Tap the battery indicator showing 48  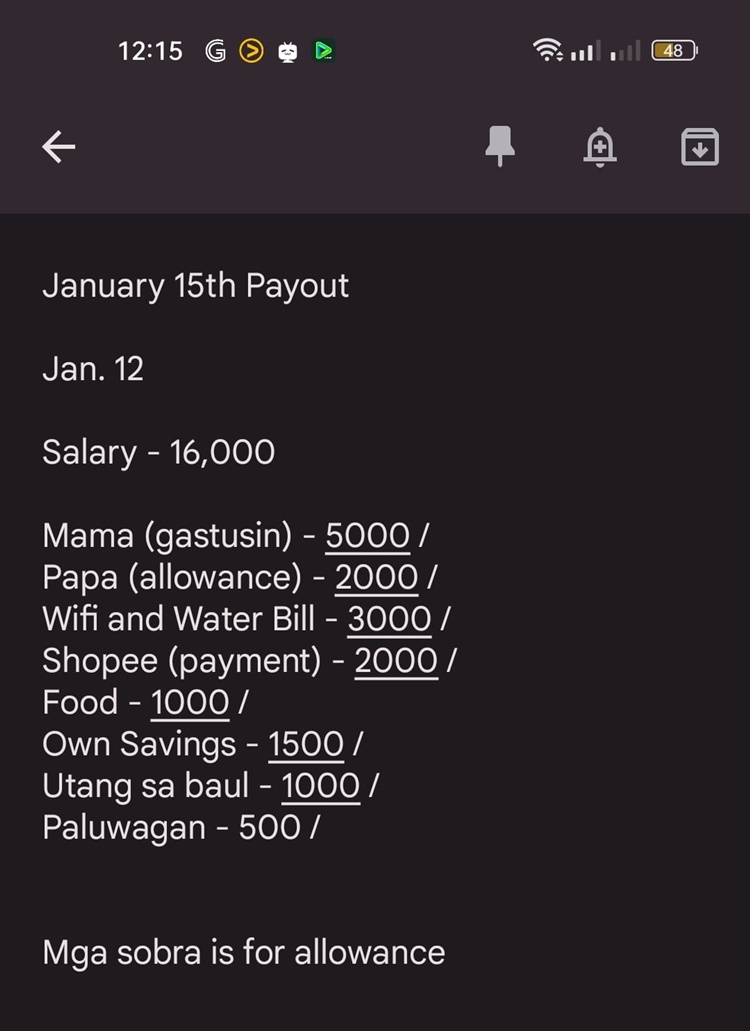[674, 51]
